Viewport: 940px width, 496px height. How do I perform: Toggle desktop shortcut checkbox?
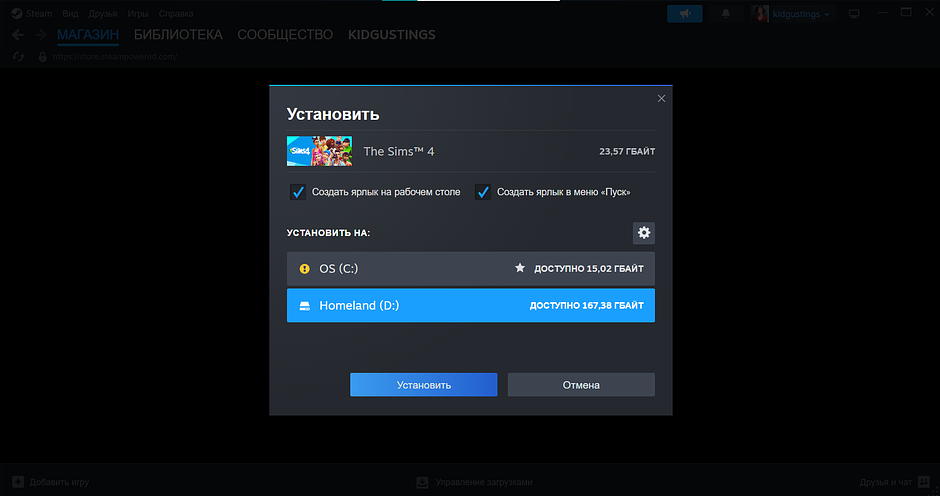[x=297, y=192]
